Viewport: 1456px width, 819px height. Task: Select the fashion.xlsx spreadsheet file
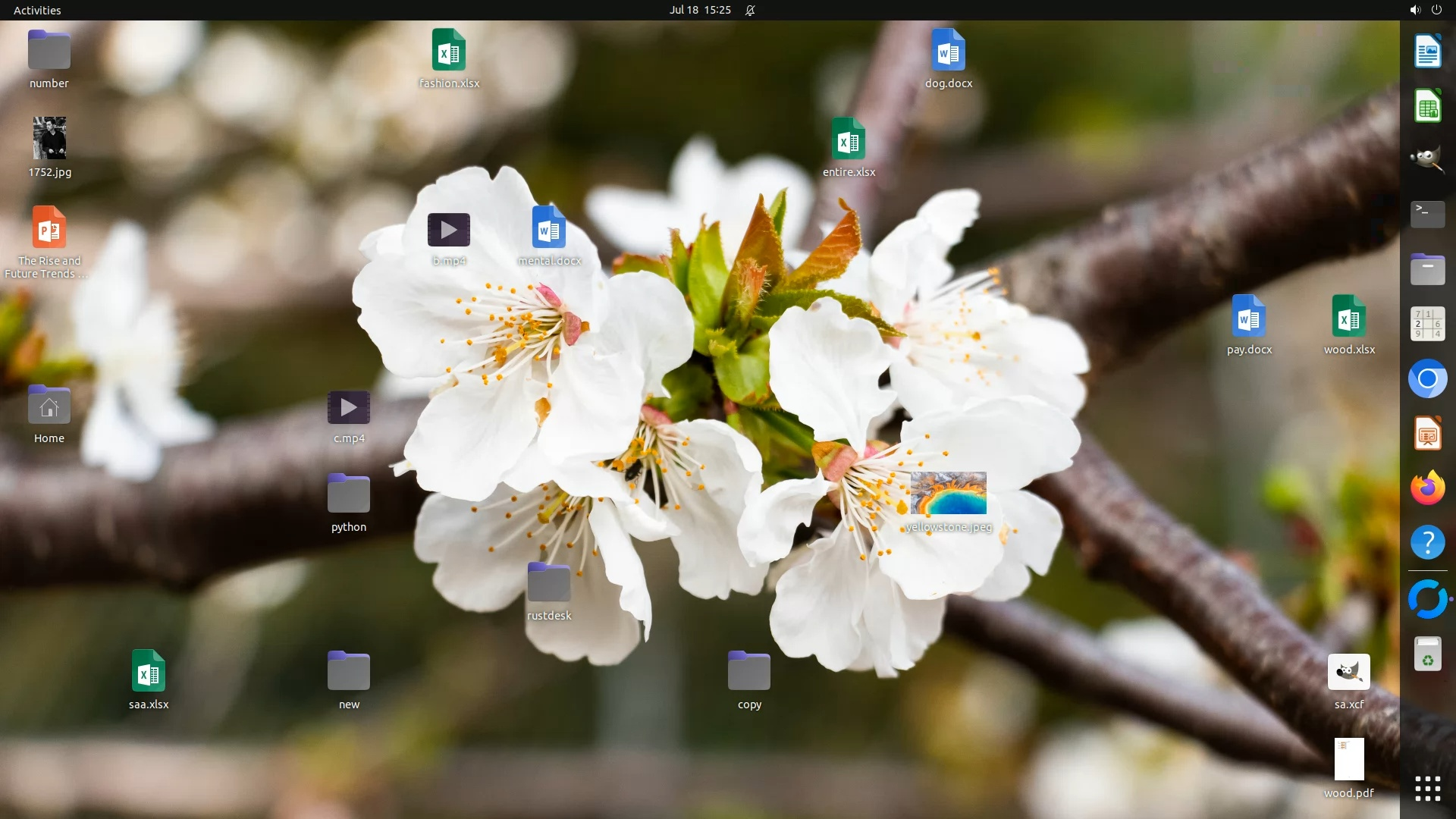pyautogui.click(x=449, y=50)
